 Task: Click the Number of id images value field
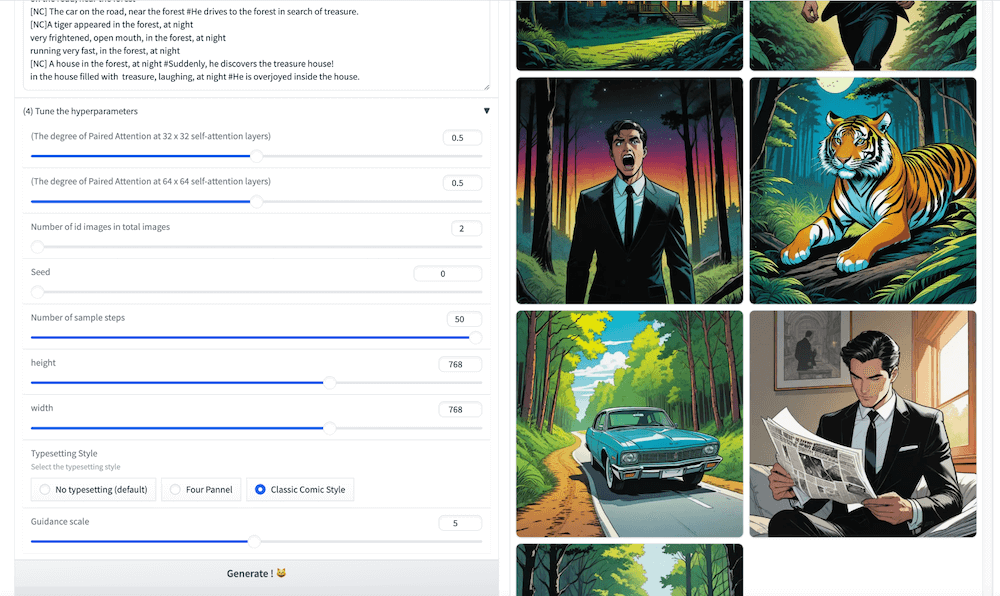465,228
